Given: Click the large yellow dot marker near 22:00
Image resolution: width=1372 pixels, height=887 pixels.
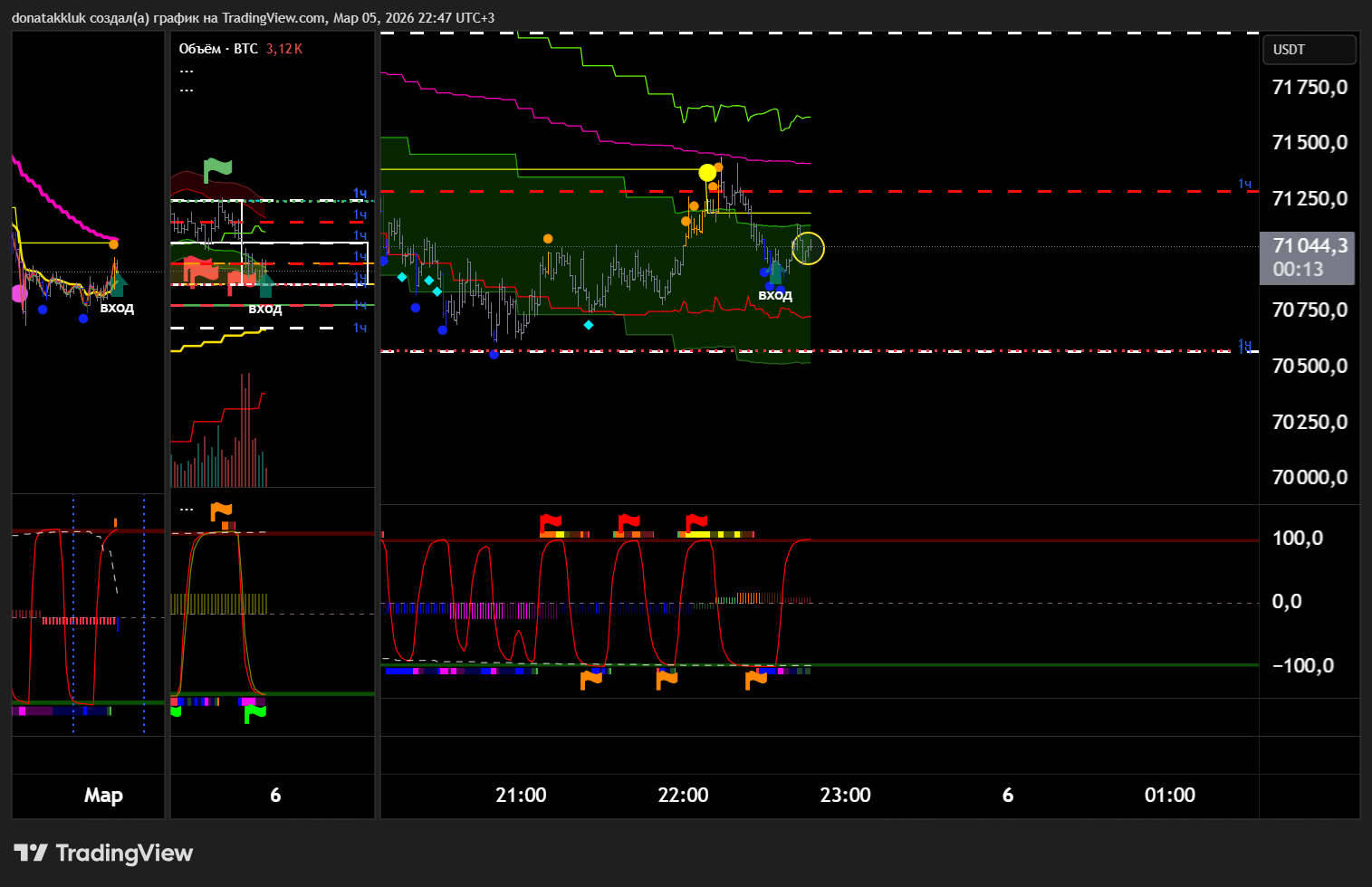Looking at the screenshot, I should pos(707,172).
